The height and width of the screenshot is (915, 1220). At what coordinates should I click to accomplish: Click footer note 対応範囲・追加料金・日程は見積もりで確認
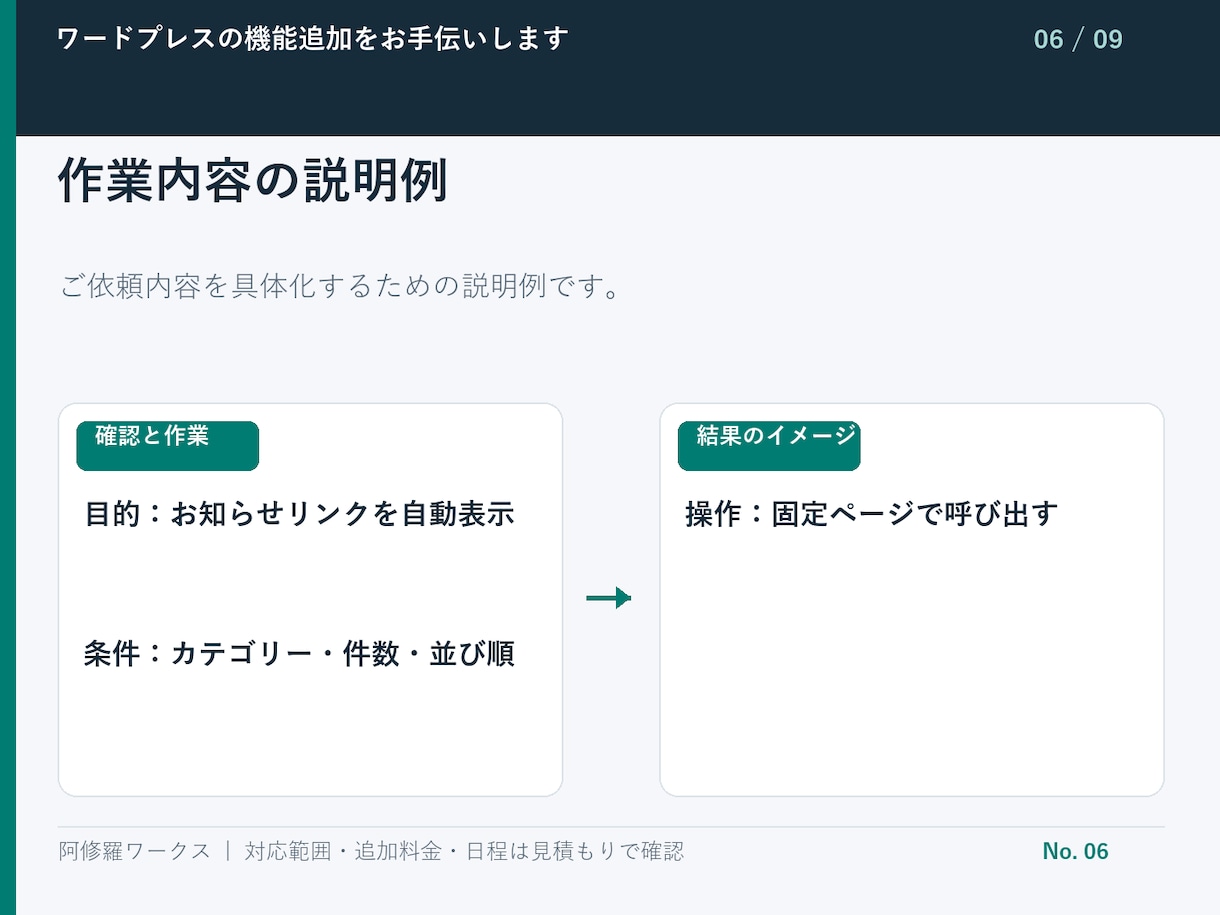[x=464, y=851]
